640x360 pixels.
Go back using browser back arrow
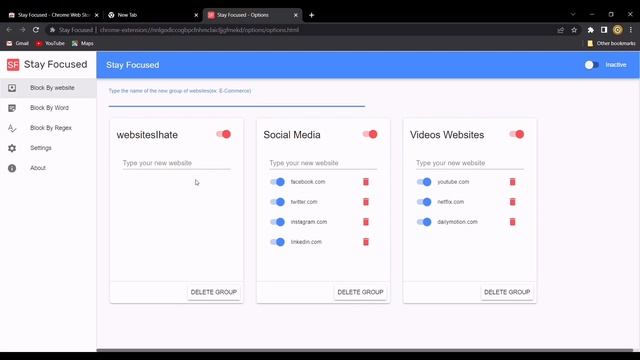point(9,30)
